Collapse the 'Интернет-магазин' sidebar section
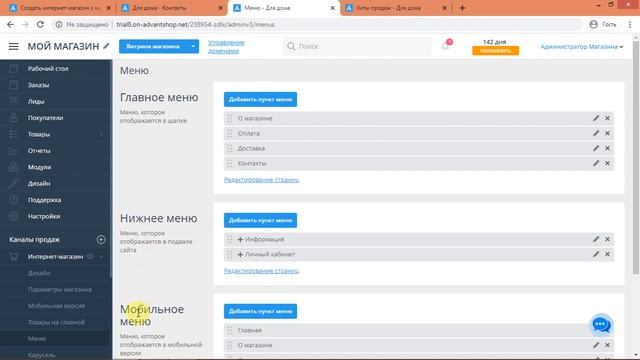640x360 pixels. pos(101,257)
